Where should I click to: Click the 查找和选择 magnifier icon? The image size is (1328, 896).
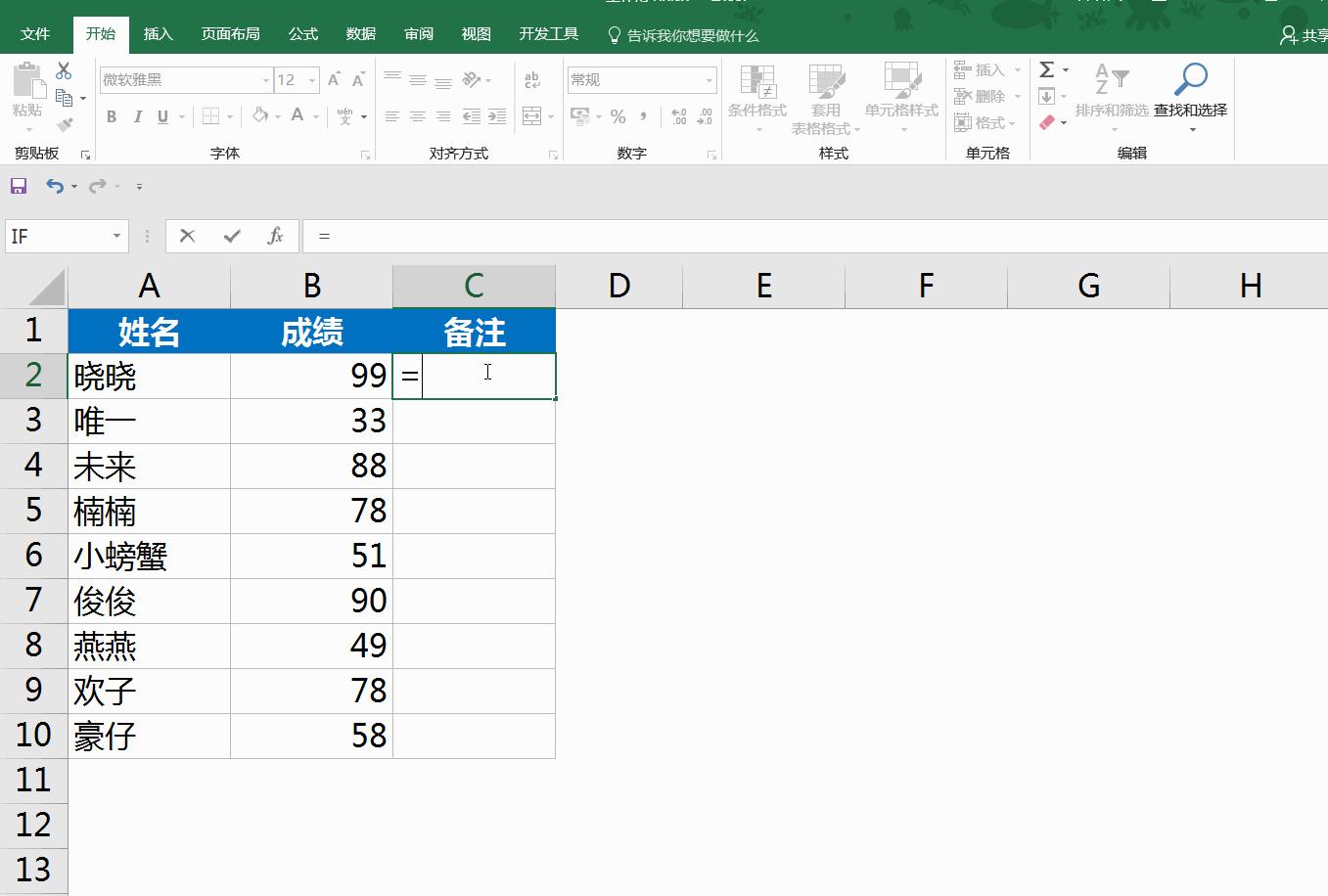click(1191, 77)
